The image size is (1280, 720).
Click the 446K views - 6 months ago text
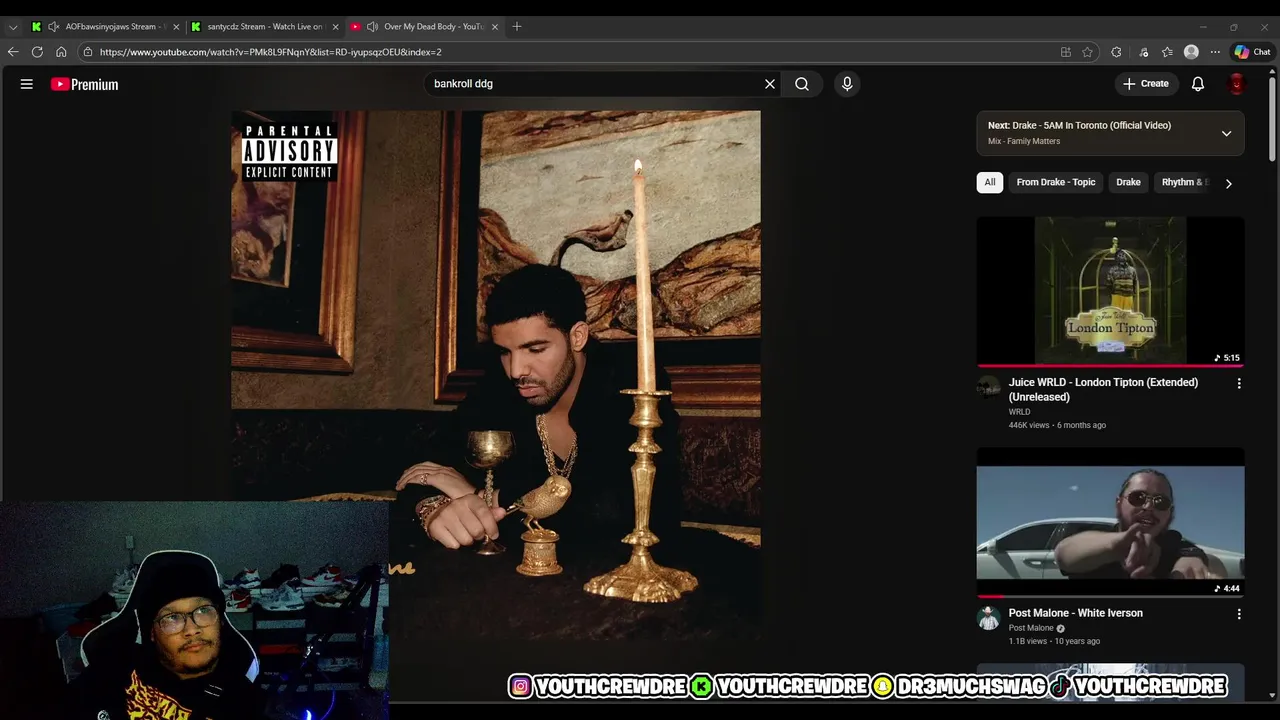pyautogui.click(x=1057, y=425)
